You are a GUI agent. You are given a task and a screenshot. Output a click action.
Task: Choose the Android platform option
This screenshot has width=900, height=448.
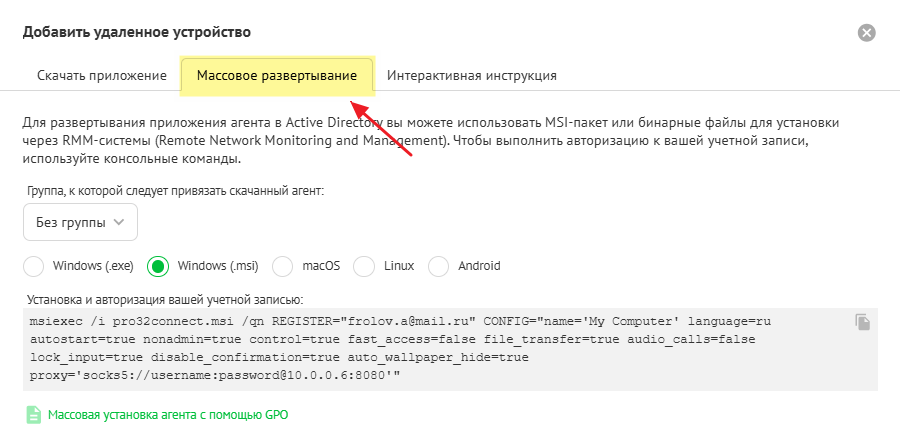[x=439, y=266]
